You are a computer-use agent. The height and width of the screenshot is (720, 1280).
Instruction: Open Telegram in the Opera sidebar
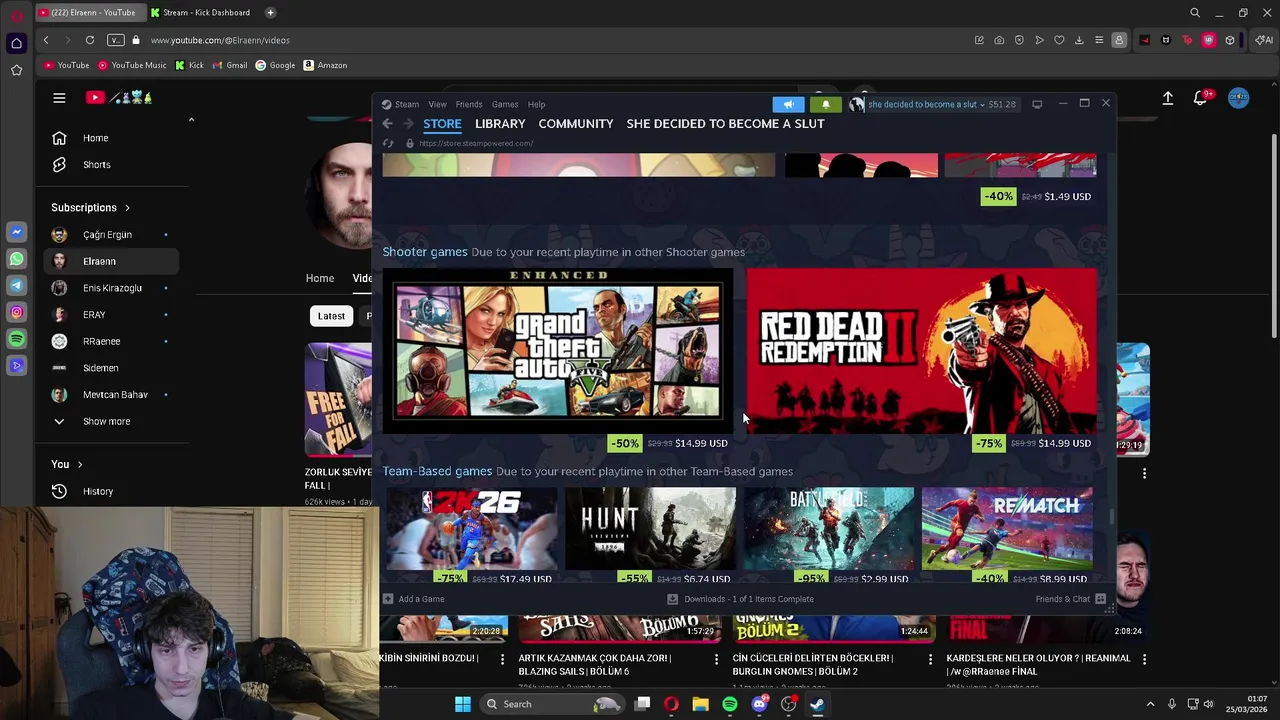pyautogui.click(x=16, y=286)
